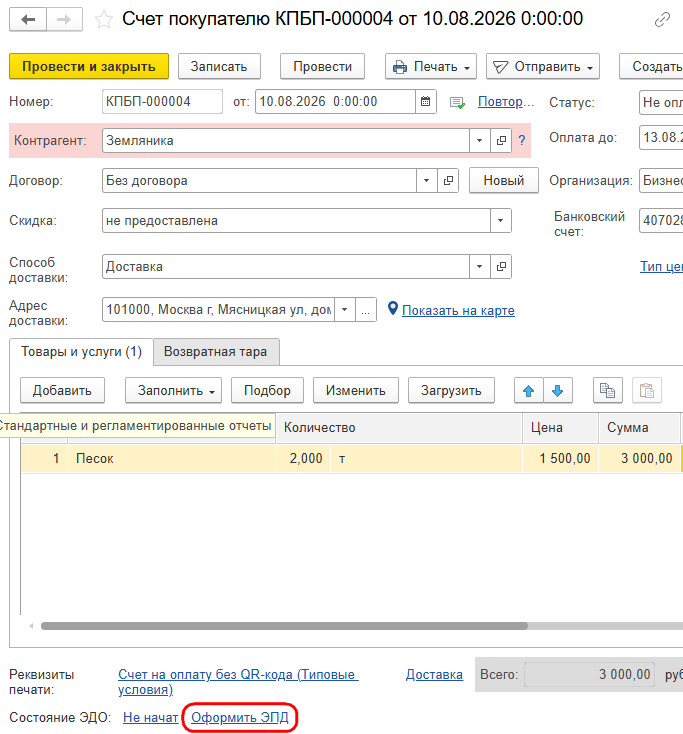Click Оформить ЭПД link
683x734 pixels.
pyautogui.click(x=240, y=718)
